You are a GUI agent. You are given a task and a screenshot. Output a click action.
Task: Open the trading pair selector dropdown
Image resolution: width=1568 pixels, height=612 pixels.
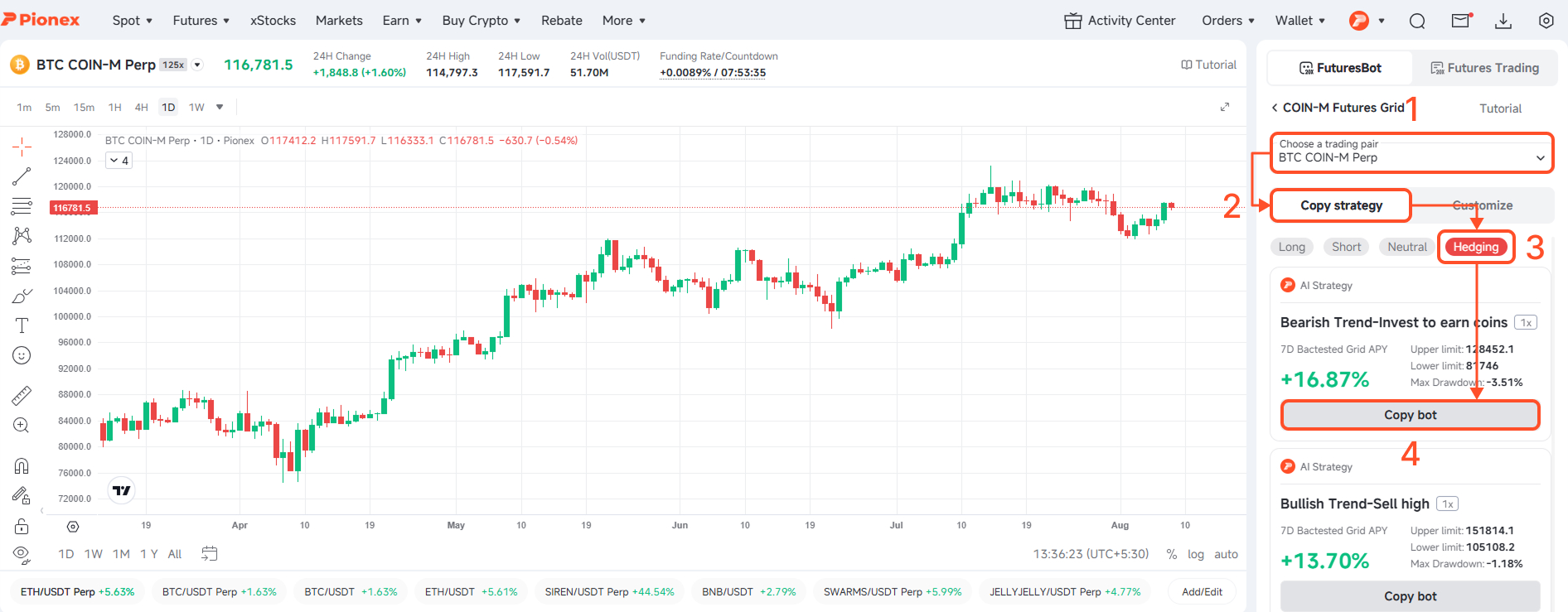[1411, 152]
